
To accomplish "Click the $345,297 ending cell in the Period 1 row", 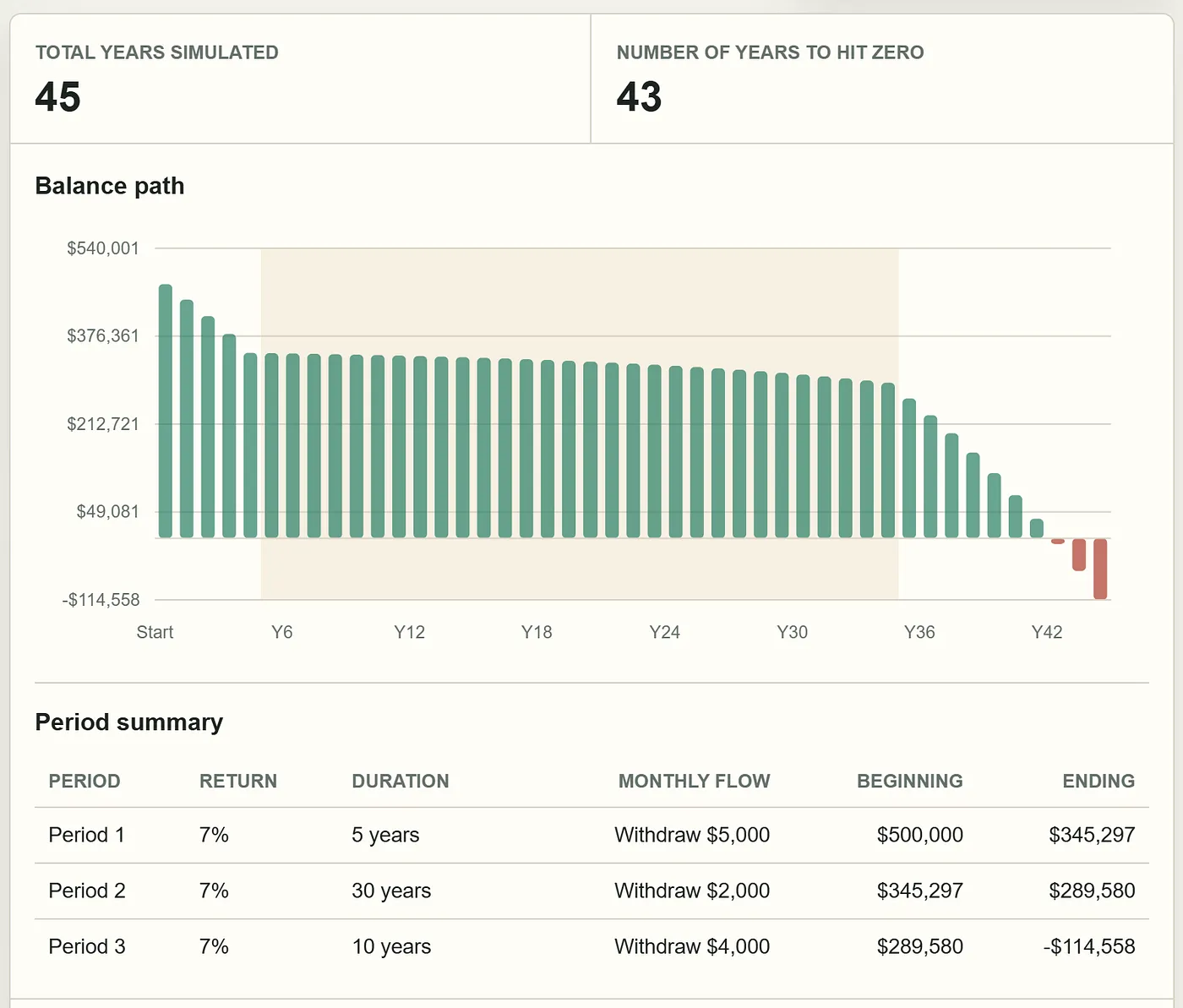I will coord(1092,835).
